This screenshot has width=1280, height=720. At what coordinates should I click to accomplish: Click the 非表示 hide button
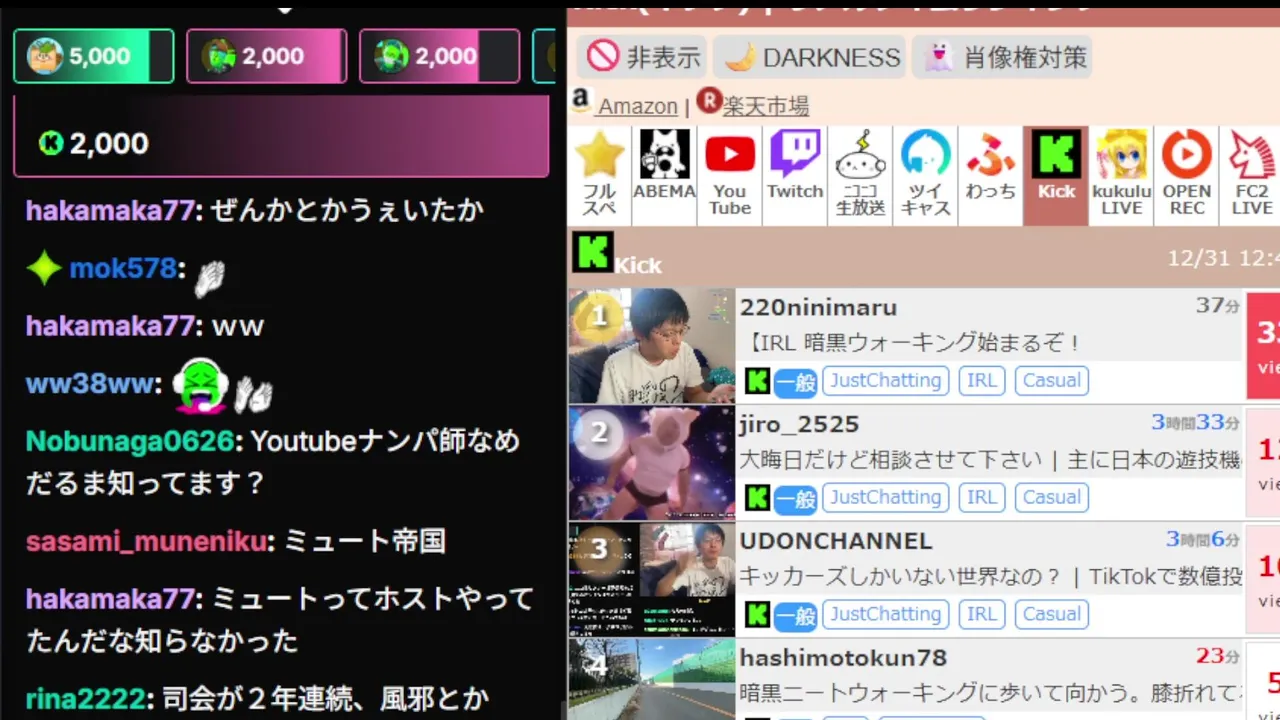point(643,57)
